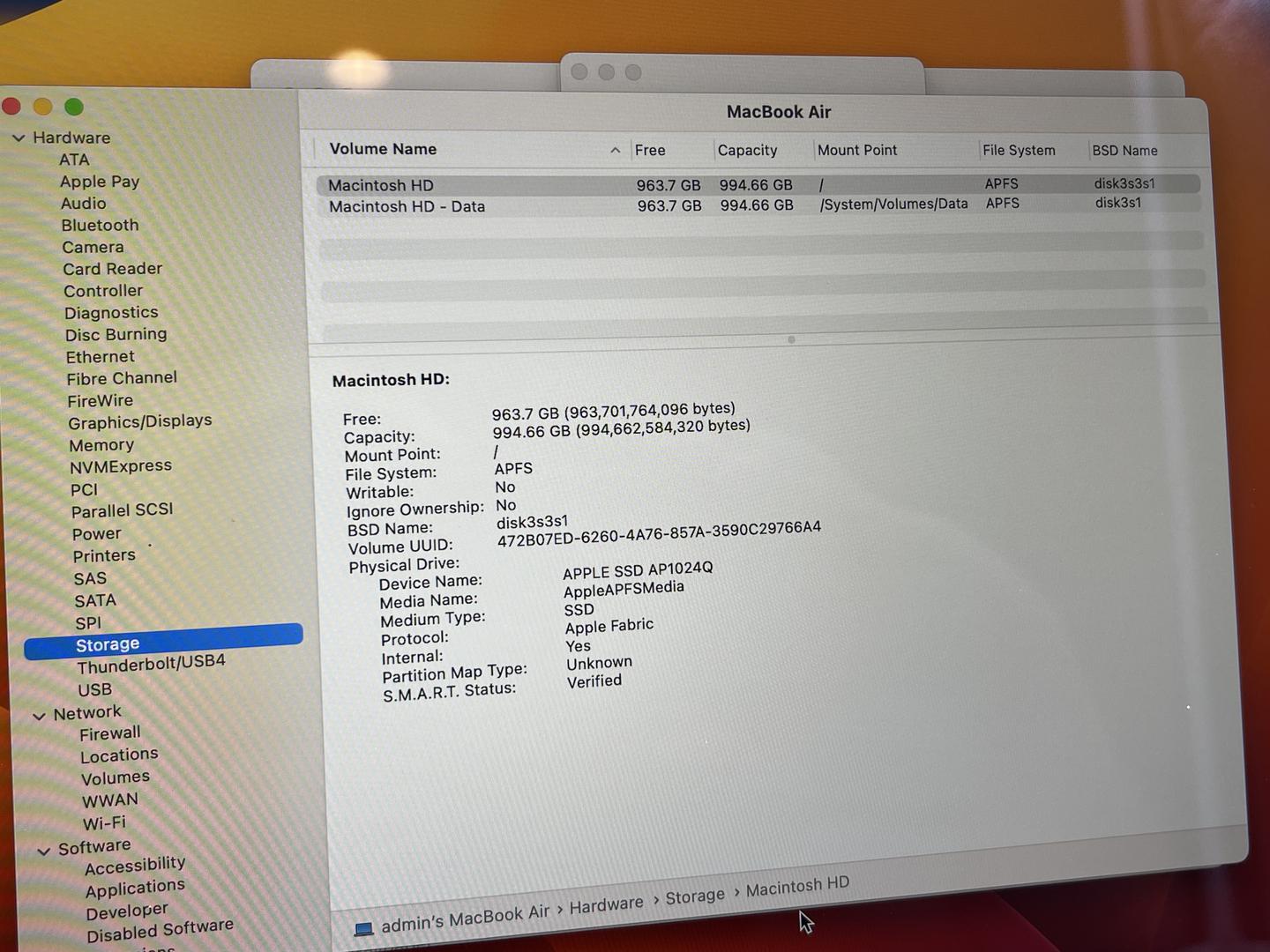1270x952 pixels.
Task: Open Graphics/Displays information
Action: 139,422
